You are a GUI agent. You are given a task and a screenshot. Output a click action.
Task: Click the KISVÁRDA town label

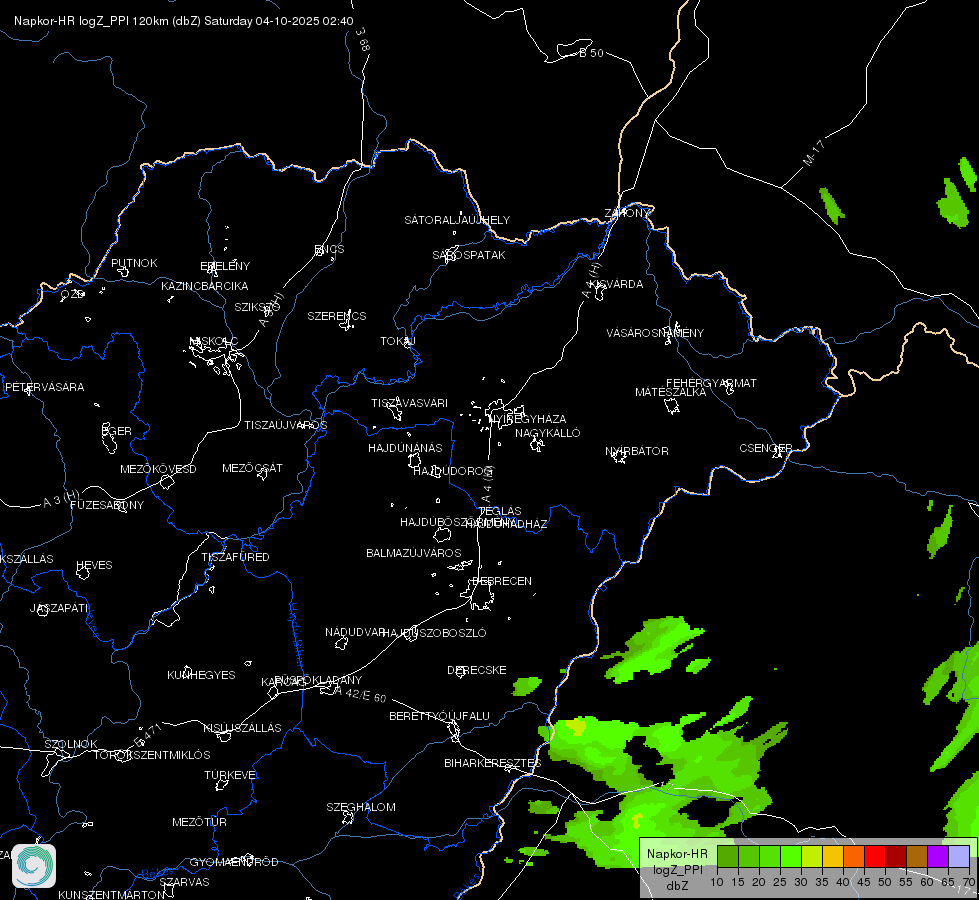(616, 284)
